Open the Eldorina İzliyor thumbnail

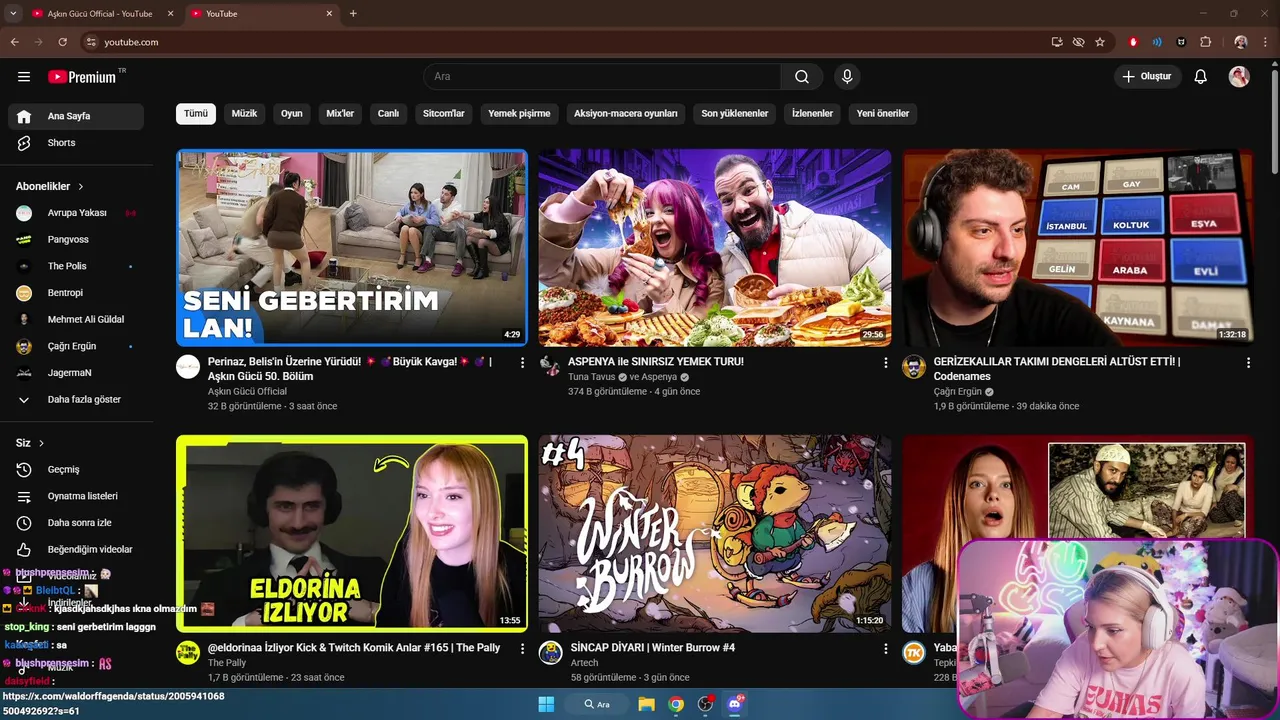tap(352, 533)
